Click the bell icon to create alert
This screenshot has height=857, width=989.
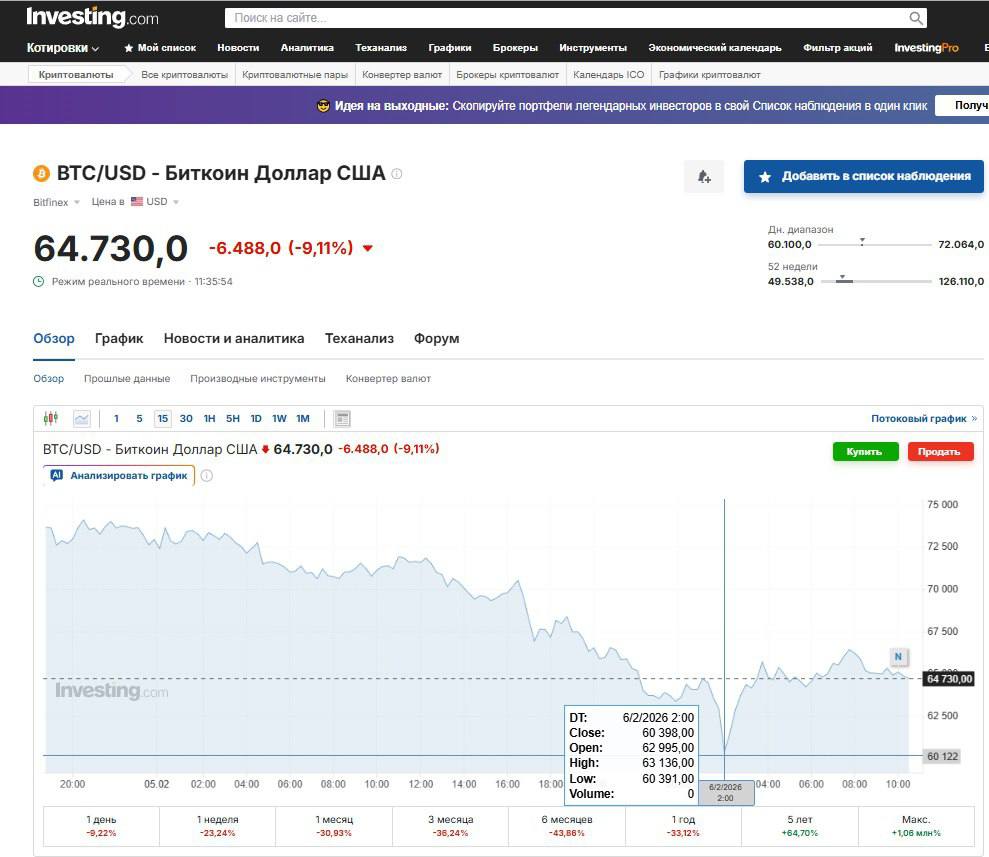coord(704,177)
